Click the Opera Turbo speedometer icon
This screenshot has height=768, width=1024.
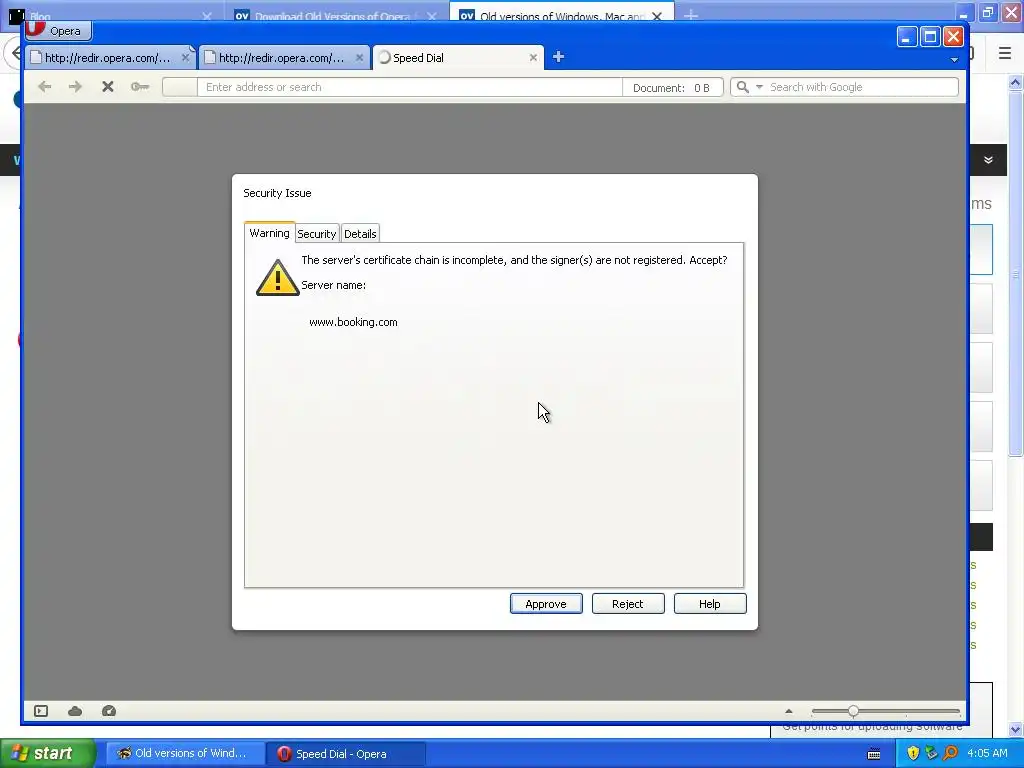109,711
